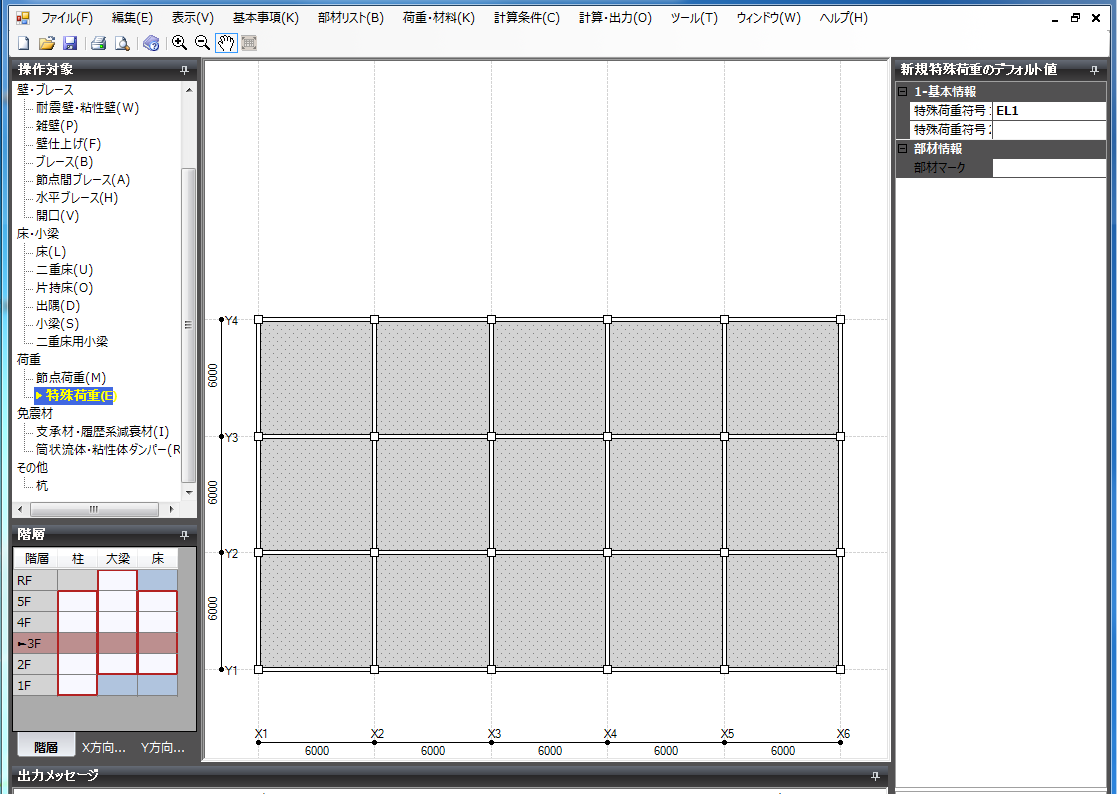The width and height of the screenshot is (1117, 794).
Task: Click the Zoom out magnifier icon
Action: 202,43
